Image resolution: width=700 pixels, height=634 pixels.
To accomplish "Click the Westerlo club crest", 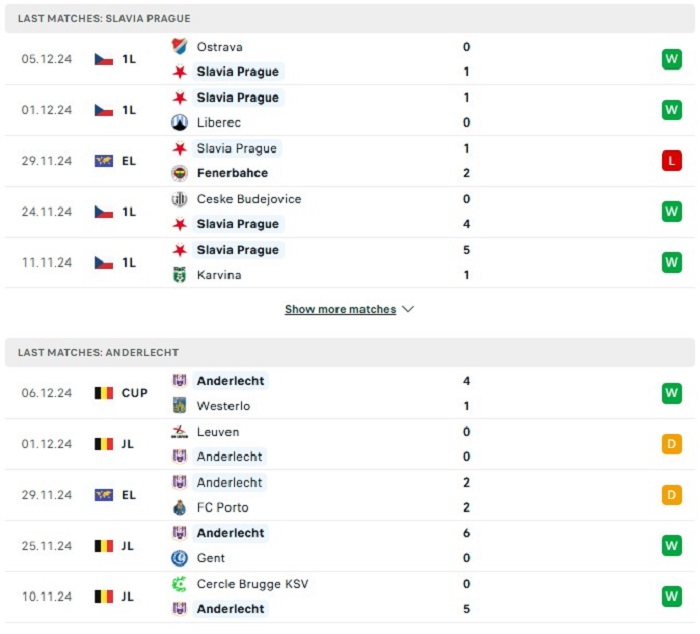I will (x=179, y=405).
